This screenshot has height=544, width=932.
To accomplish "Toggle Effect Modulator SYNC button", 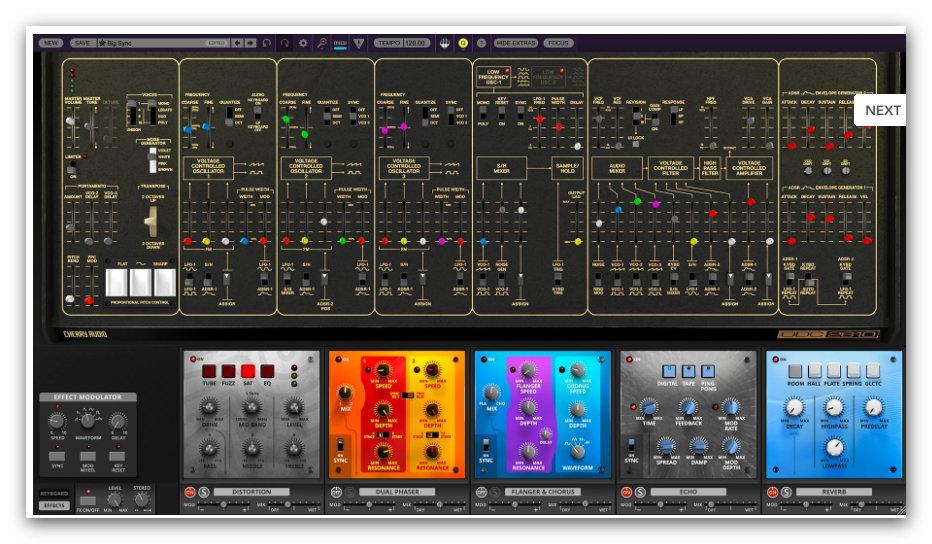I will point(57,457).
